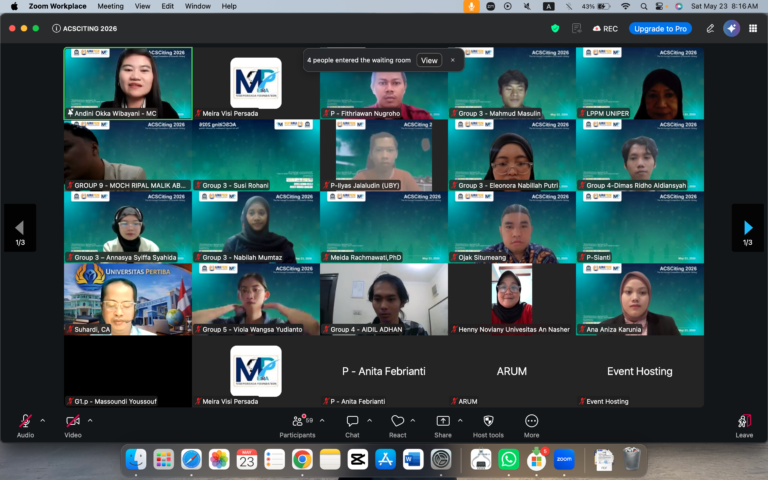
Task: Expand reactions options chevron
Action: tap(413, 421)
